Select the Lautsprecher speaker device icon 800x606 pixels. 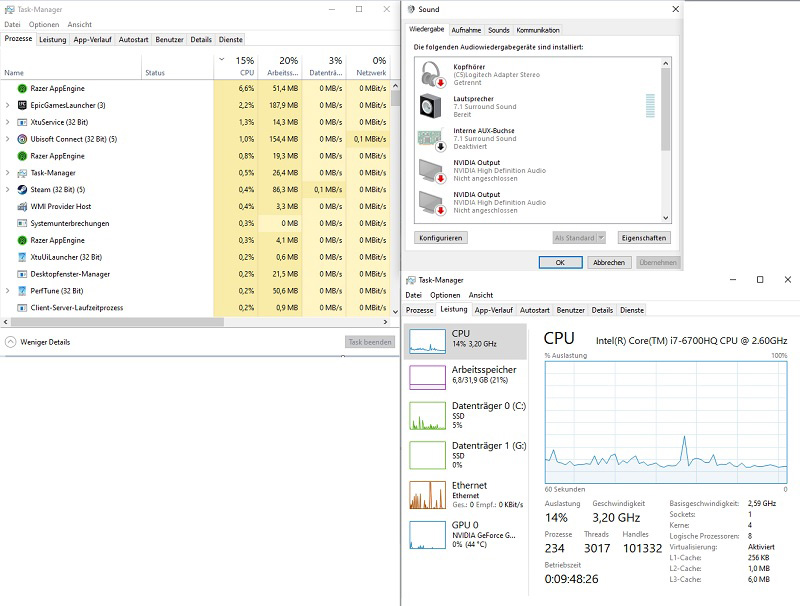coord(432,106)
